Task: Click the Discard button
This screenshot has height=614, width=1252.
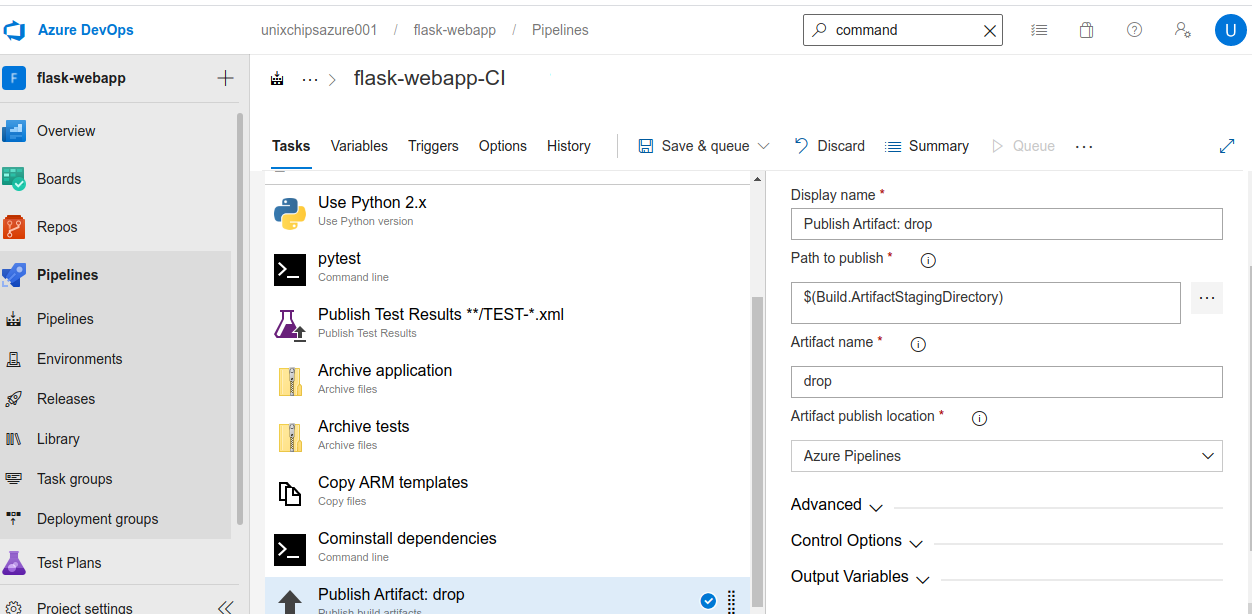Action: pyautogui.click(x=830, y=146)
